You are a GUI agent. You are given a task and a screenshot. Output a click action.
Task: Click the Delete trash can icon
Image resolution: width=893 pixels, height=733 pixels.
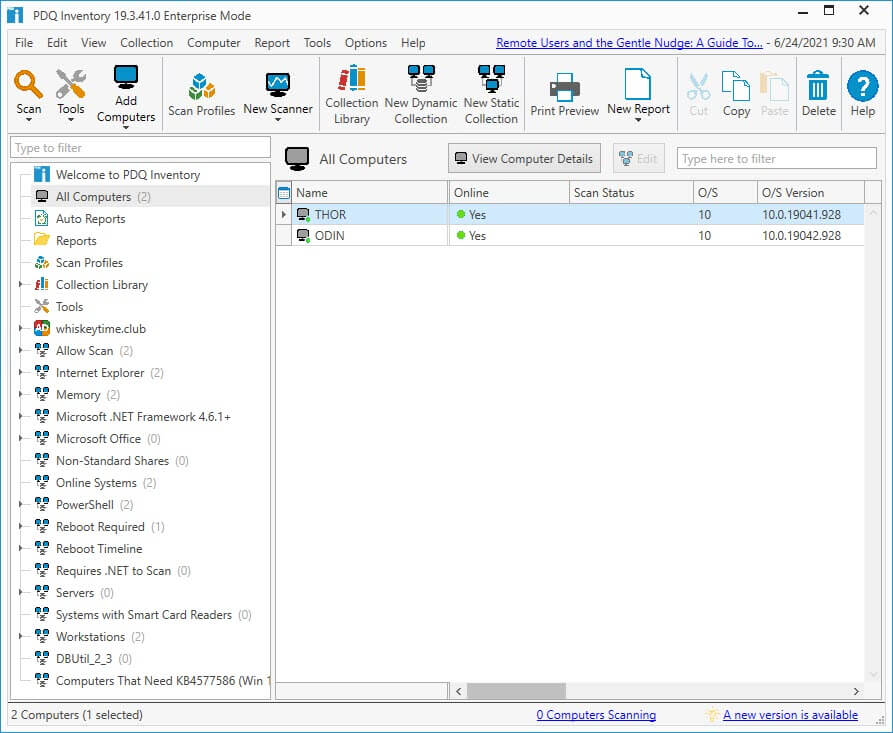click(818, 85)
